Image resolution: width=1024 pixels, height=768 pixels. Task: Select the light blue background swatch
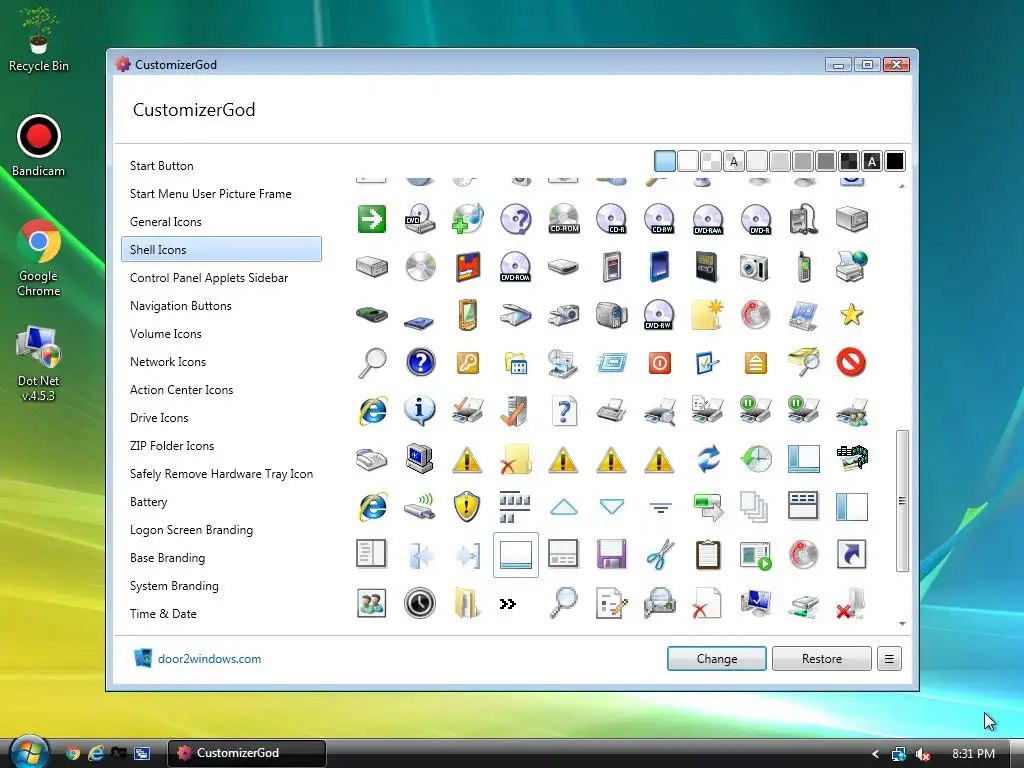click(665, 161)
